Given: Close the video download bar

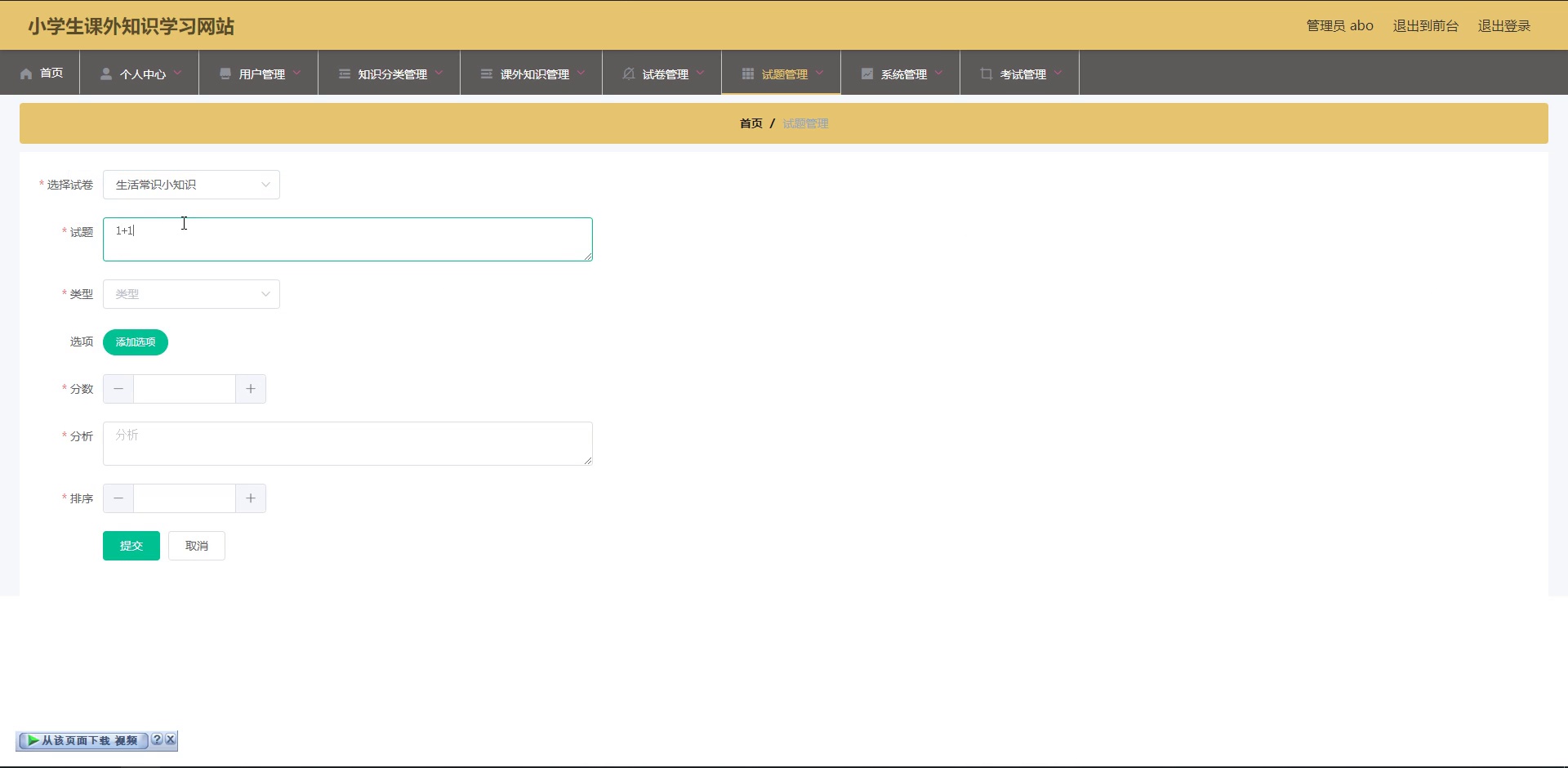Looking at the screenshot, I should coord(170,739).
